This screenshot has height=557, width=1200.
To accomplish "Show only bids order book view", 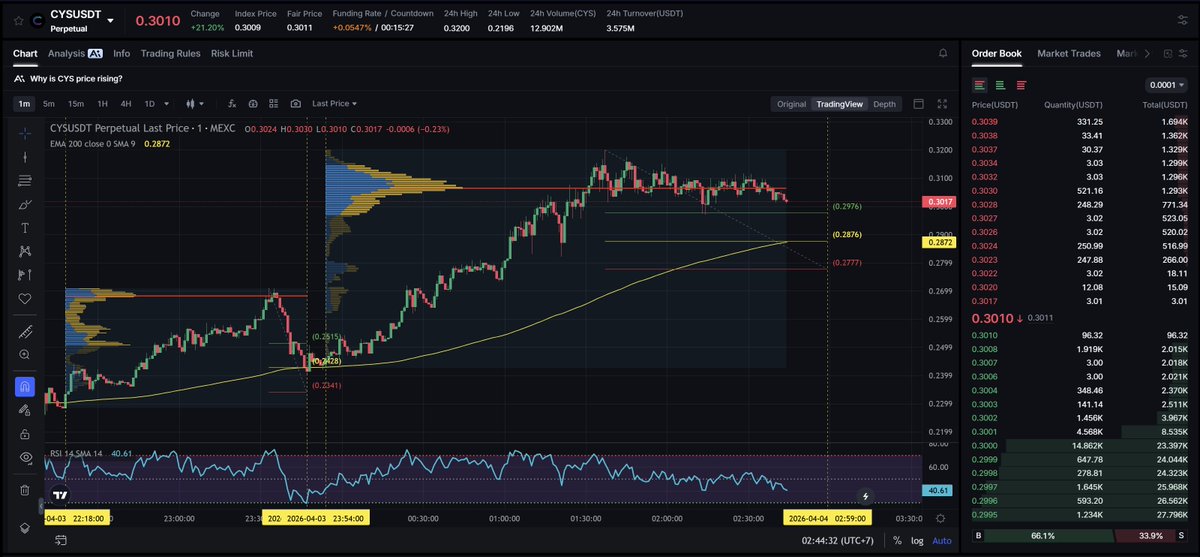I will click(x=1001, y=85).
